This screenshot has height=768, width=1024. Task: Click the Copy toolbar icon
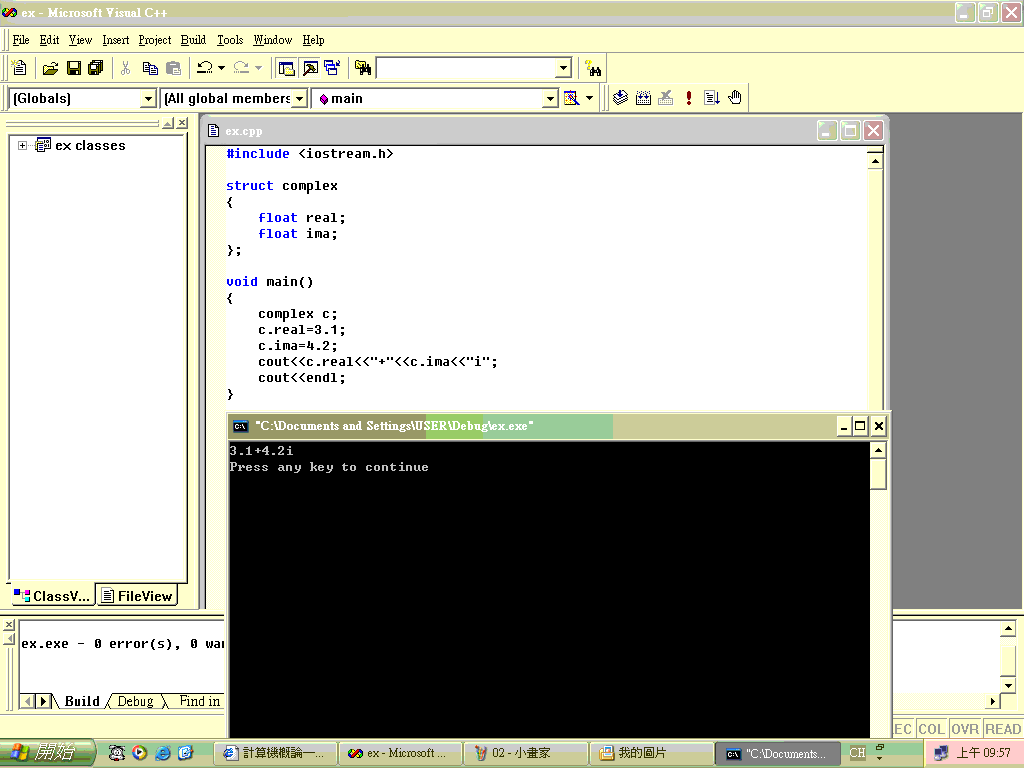(150, 68)
